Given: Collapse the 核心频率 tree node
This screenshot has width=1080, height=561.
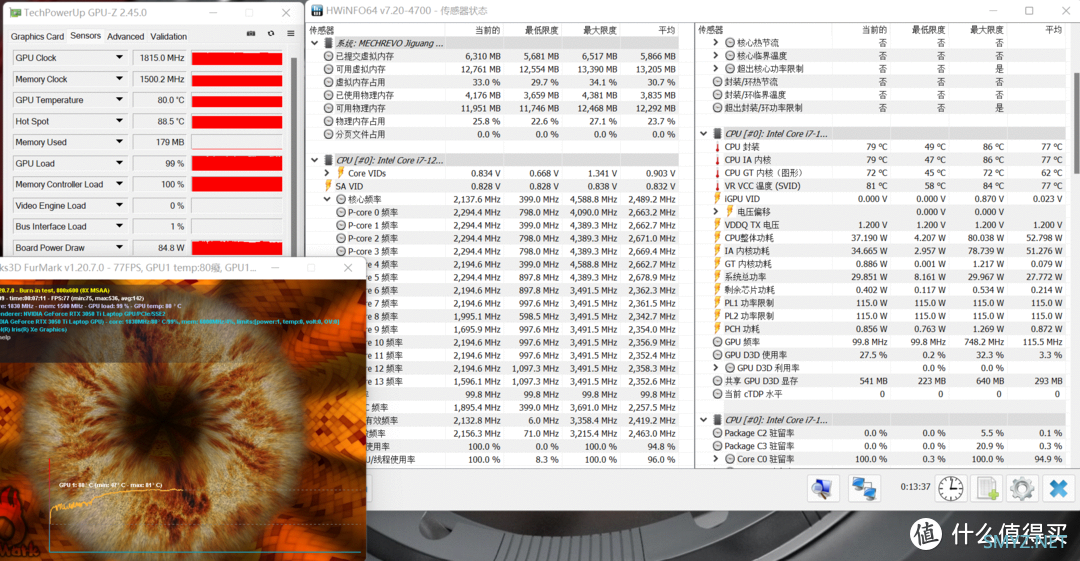Looking at the screenshot, I should (x=327, y=199).
